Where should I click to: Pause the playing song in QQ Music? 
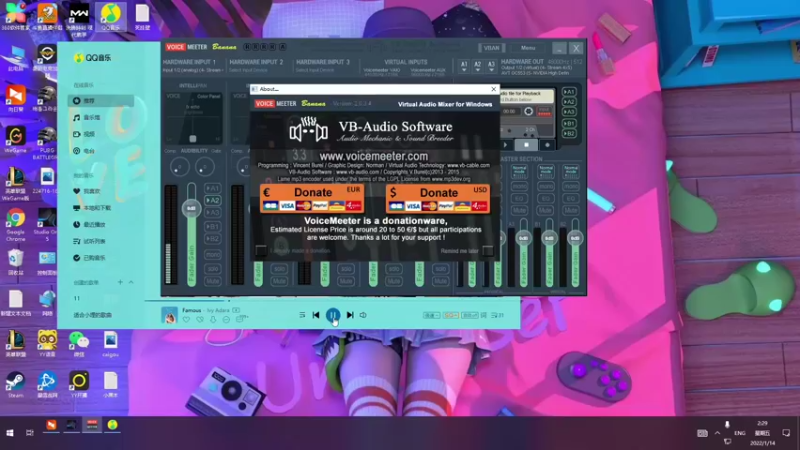pyautogui.click(x=333, y=315)
